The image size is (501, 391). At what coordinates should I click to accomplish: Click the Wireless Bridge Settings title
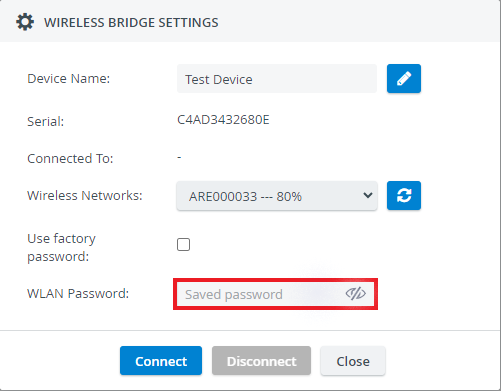131,23
